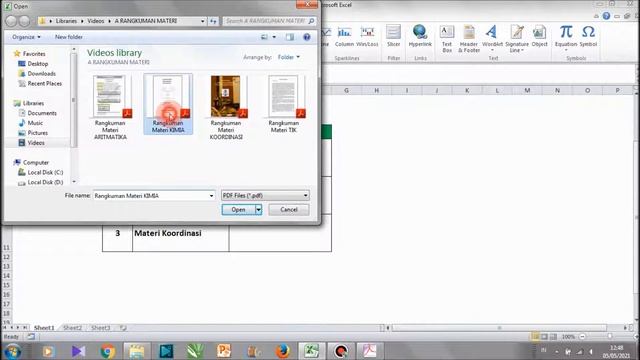Open the Organize menu
Viewport: 640px width, 360px height.
[26, 37]
